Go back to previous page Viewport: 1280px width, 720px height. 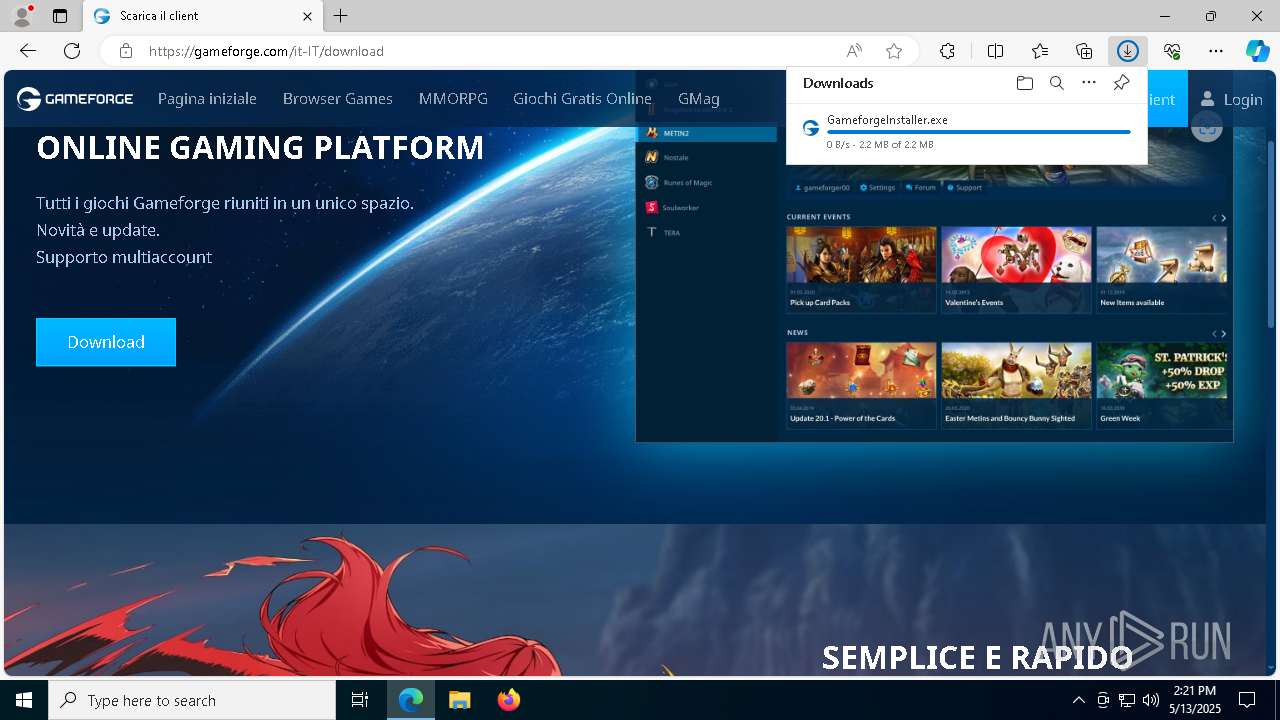[28, 51]
